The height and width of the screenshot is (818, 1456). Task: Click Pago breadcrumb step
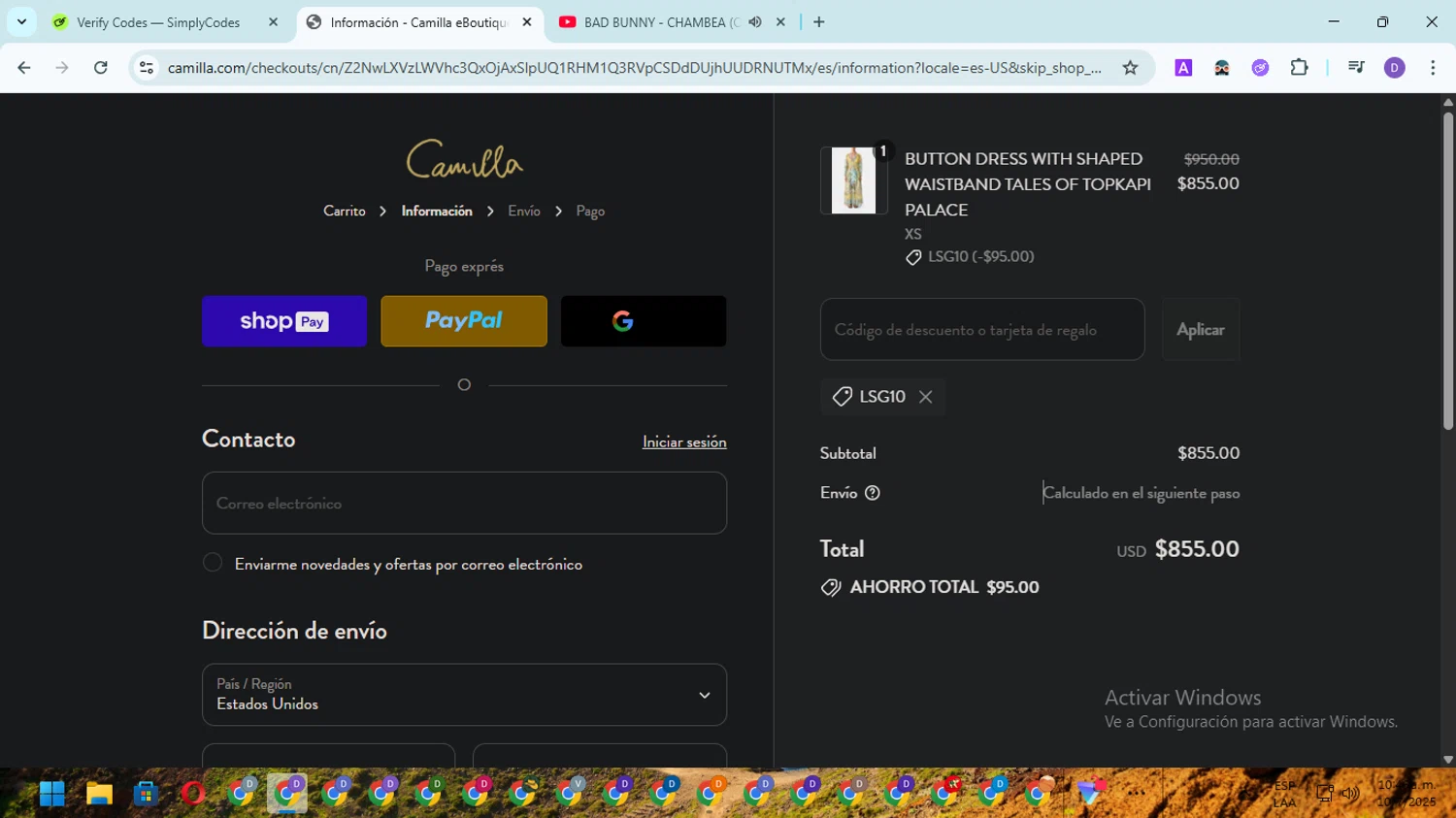590,211
